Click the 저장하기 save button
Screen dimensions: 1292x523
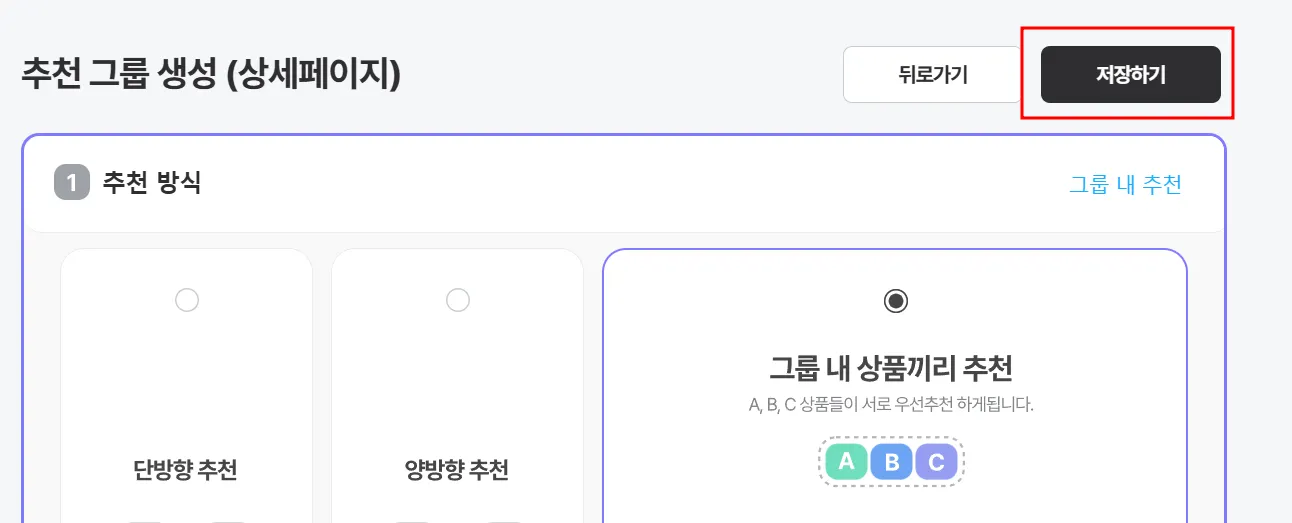pos(1130,74)
